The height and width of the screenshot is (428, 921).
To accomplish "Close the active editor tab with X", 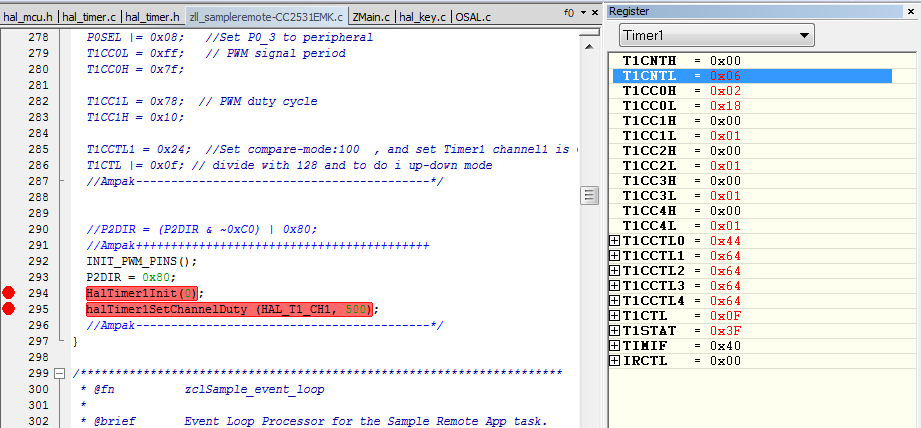I will pyautogui.click(x=595, y=12).
